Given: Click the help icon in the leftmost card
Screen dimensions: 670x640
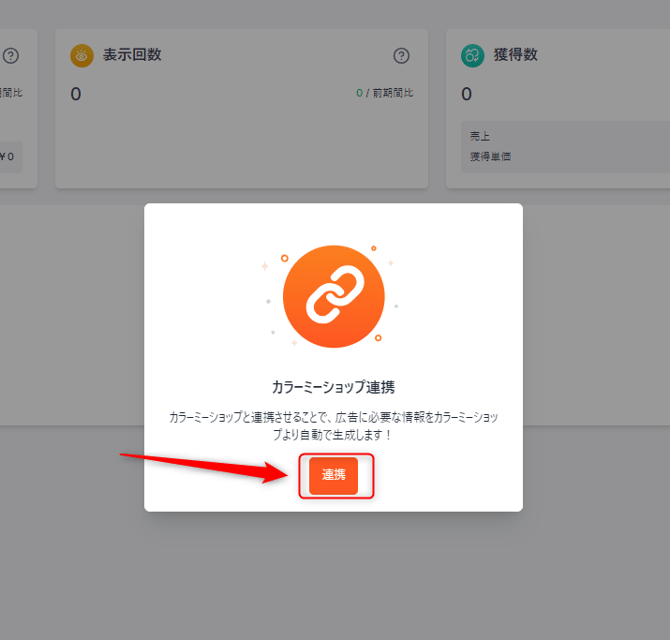Looking at the screenshot, I should tap(11, 56).
